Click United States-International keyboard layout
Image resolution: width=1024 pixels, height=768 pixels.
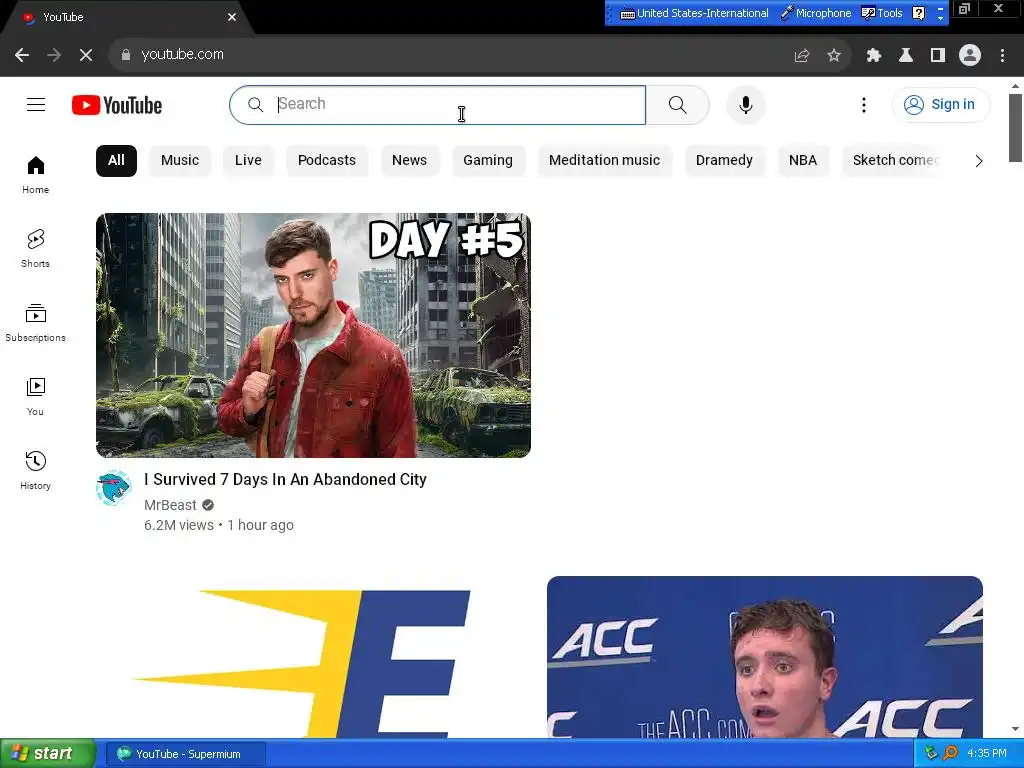694,13
